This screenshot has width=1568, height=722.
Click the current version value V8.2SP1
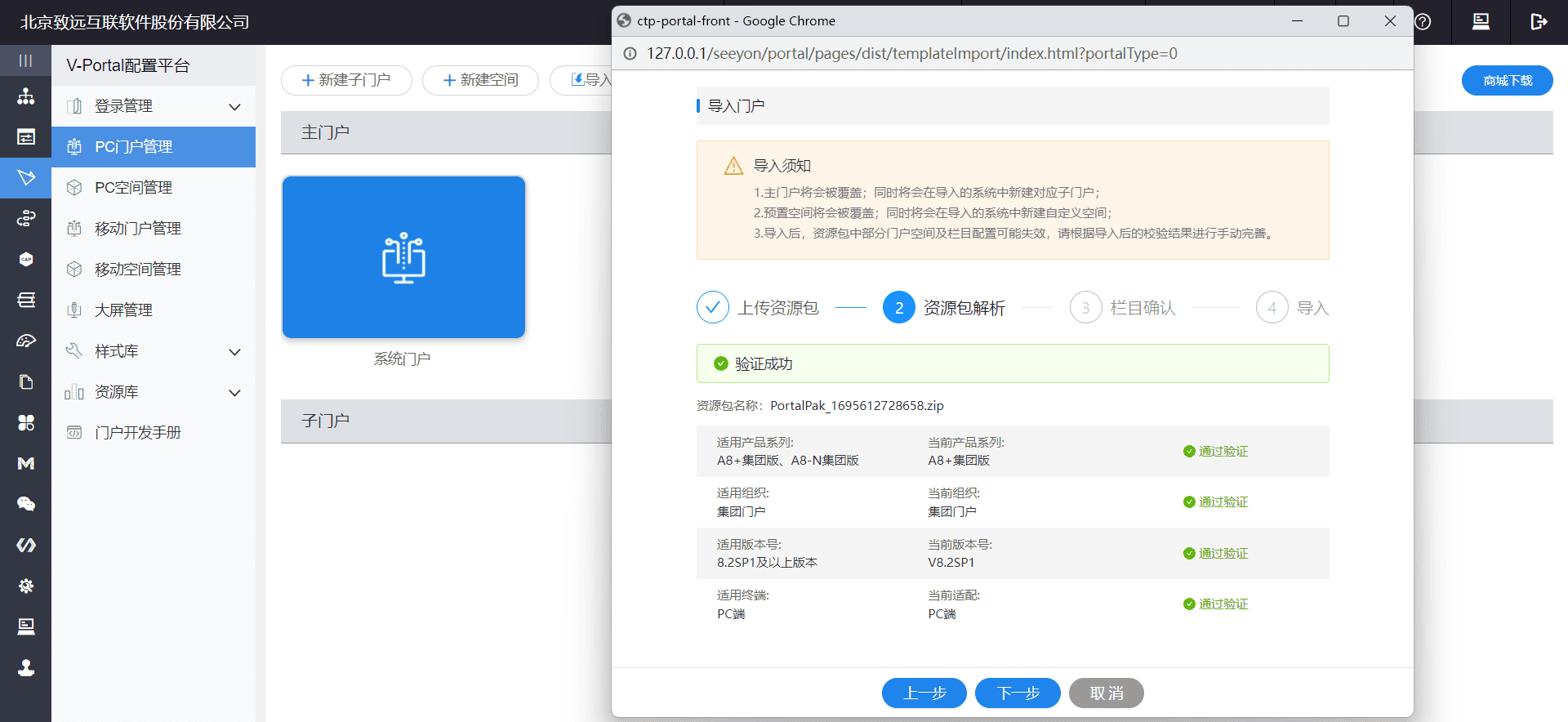pyautogui.click(x=951, y=563)
